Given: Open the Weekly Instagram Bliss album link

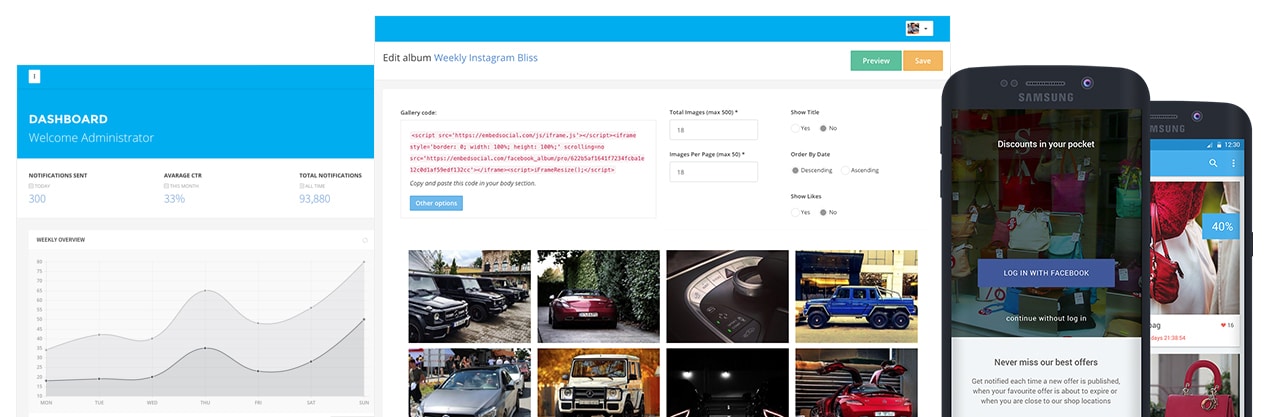Looking at the screenshot, I should [x=486, y=58].
